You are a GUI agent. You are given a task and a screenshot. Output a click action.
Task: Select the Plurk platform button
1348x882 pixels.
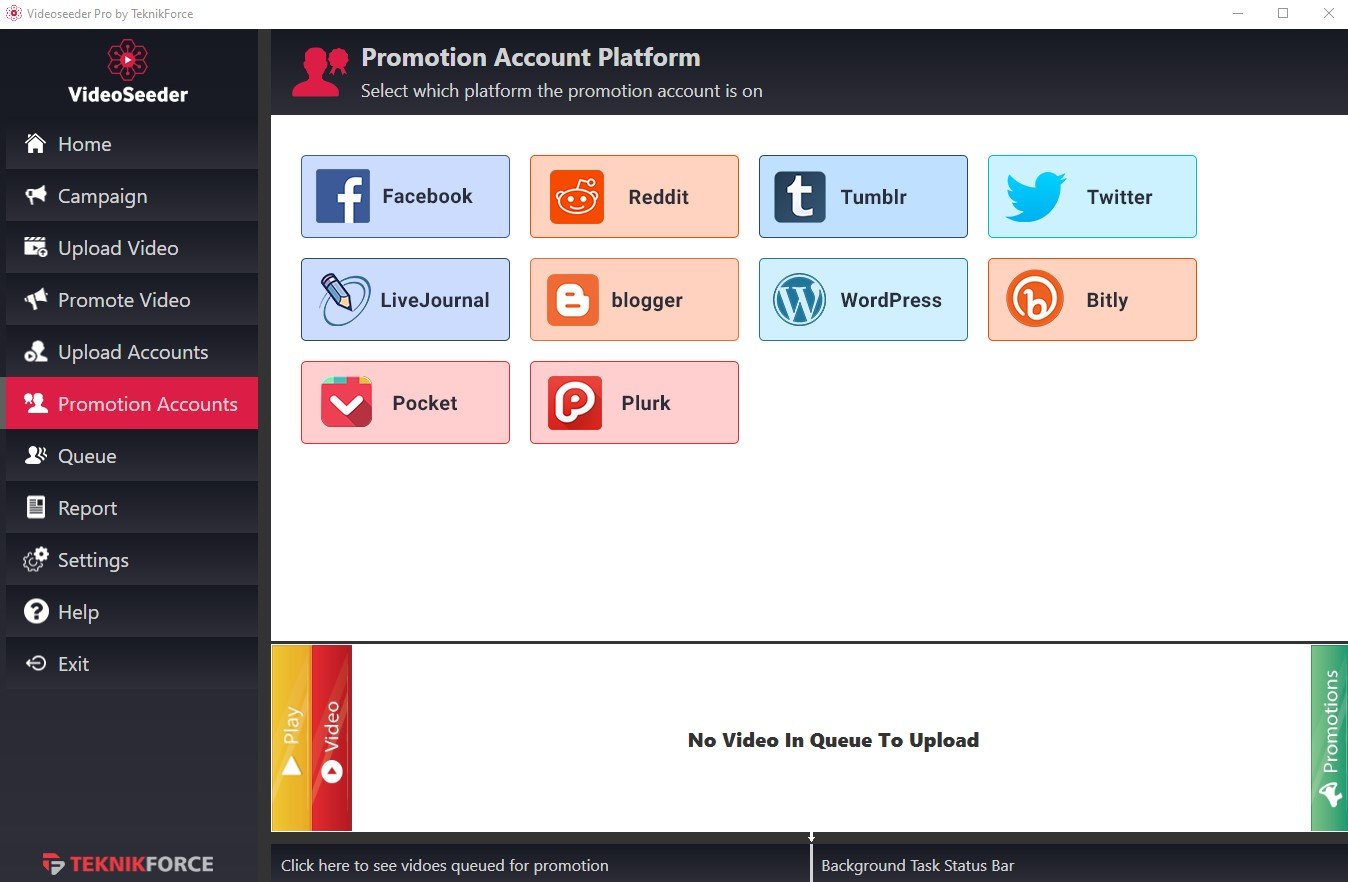(634, 403)
